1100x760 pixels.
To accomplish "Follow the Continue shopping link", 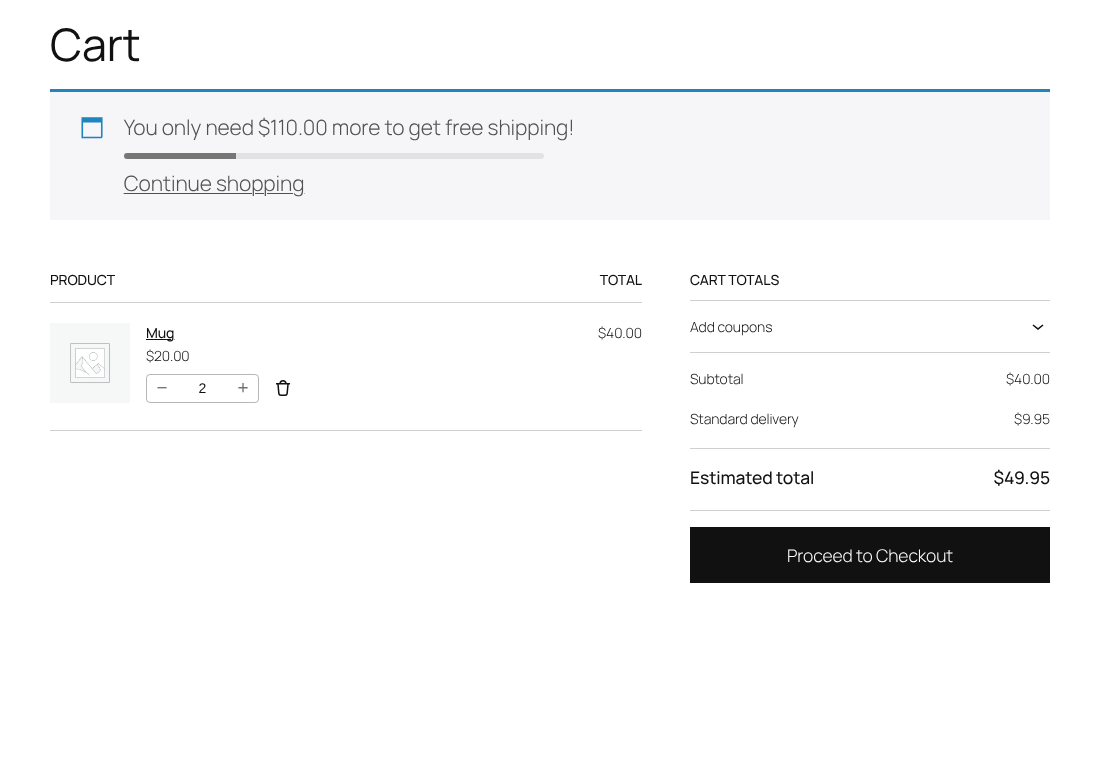I will click(214, 184).
